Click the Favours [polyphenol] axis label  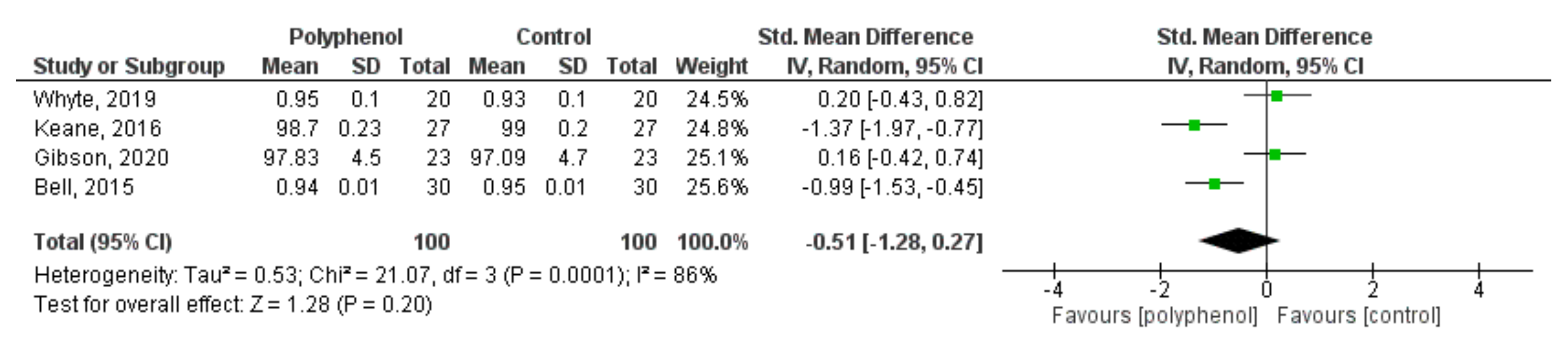[x=1154, y=315]
